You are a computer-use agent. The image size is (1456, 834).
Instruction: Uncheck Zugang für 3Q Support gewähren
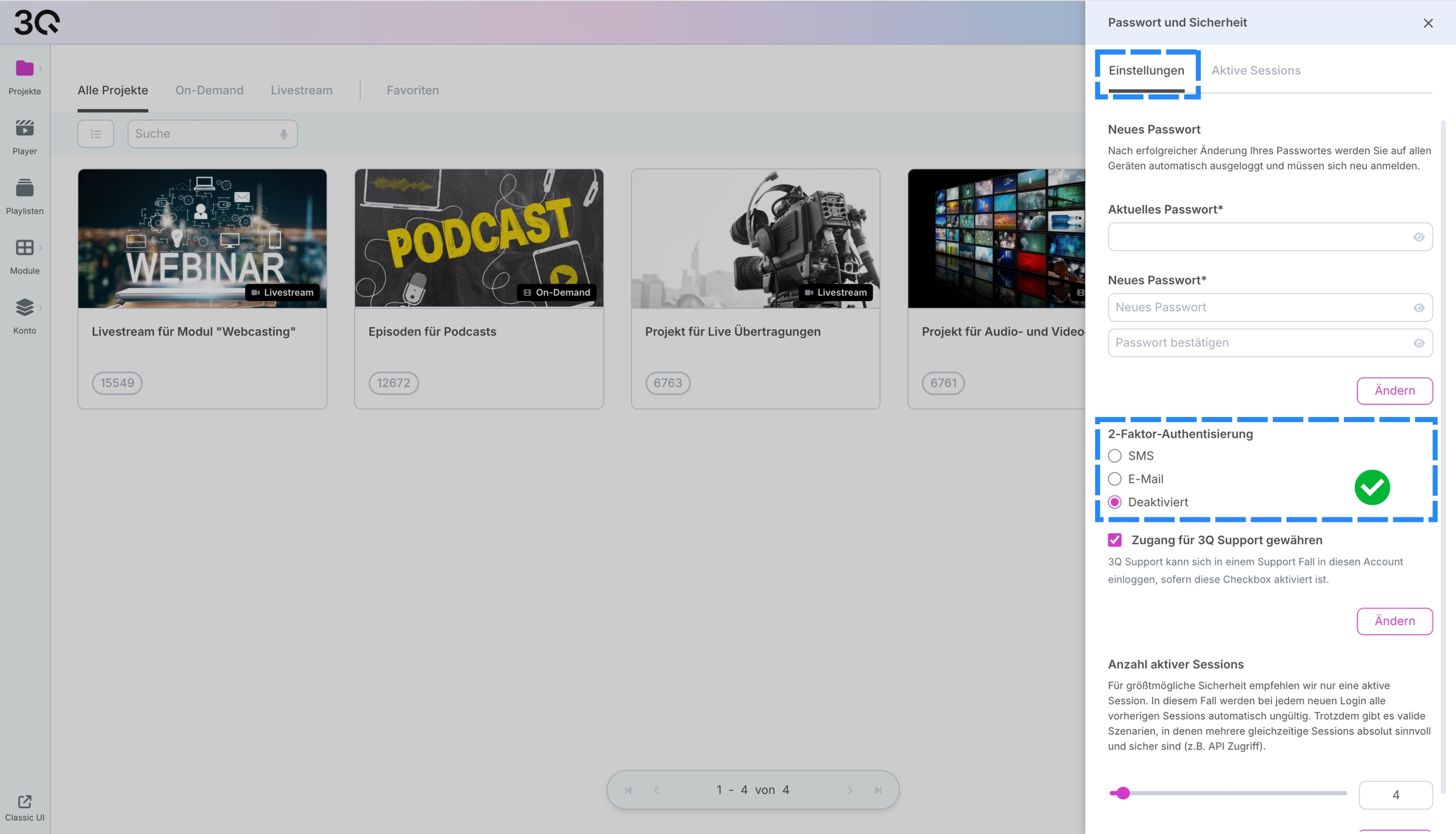click(x=1115, y=540)
